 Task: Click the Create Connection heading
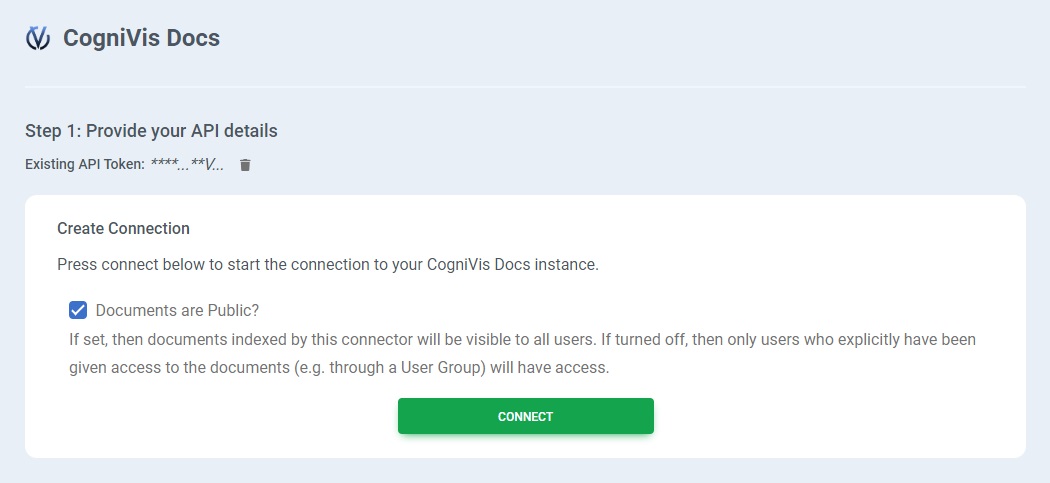point(123,228)
